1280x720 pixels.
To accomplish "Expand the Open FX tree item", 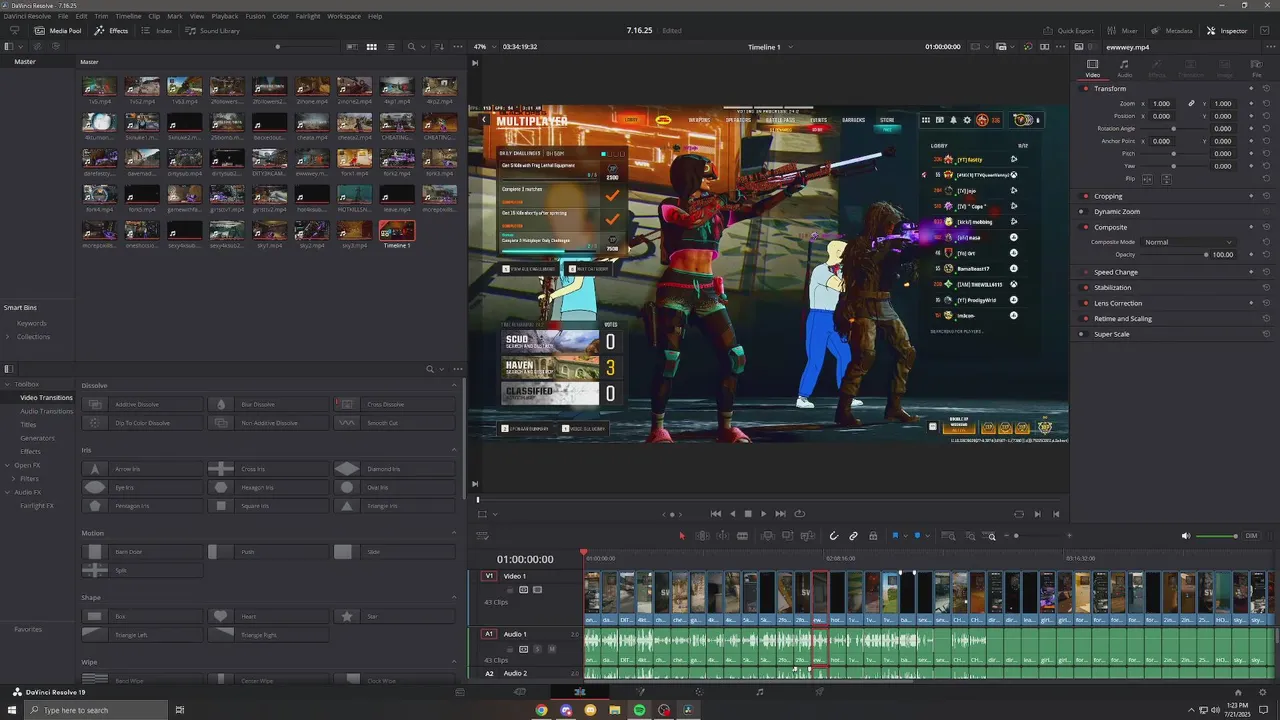I will coord(7,465).
